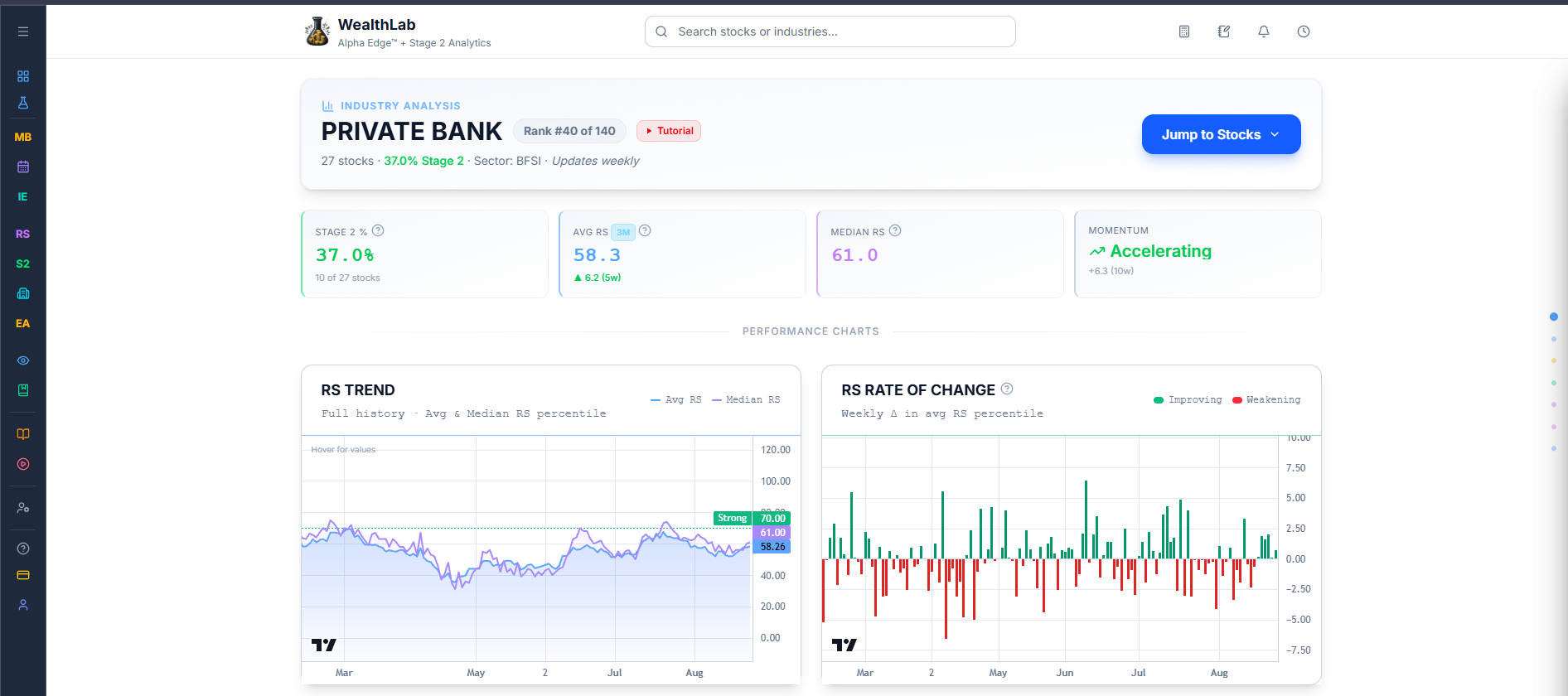Open the profile person icon in sidebar
The image size is (1568, 696).
pyautogui.click(x=23, y=605)
